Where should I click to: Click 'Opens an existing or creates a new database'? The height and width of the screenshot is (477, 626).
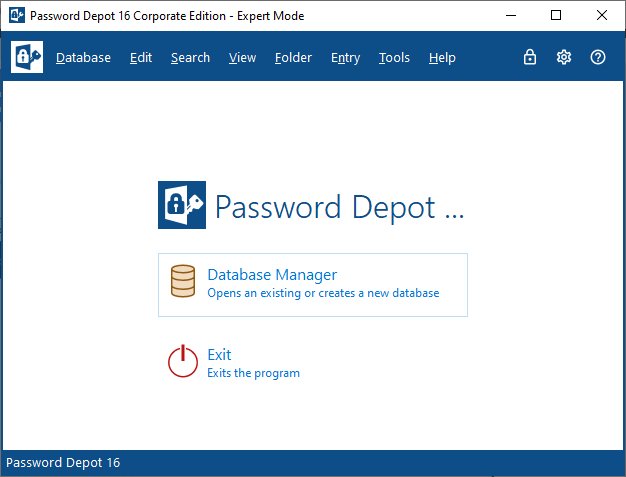tap(323, 293)
